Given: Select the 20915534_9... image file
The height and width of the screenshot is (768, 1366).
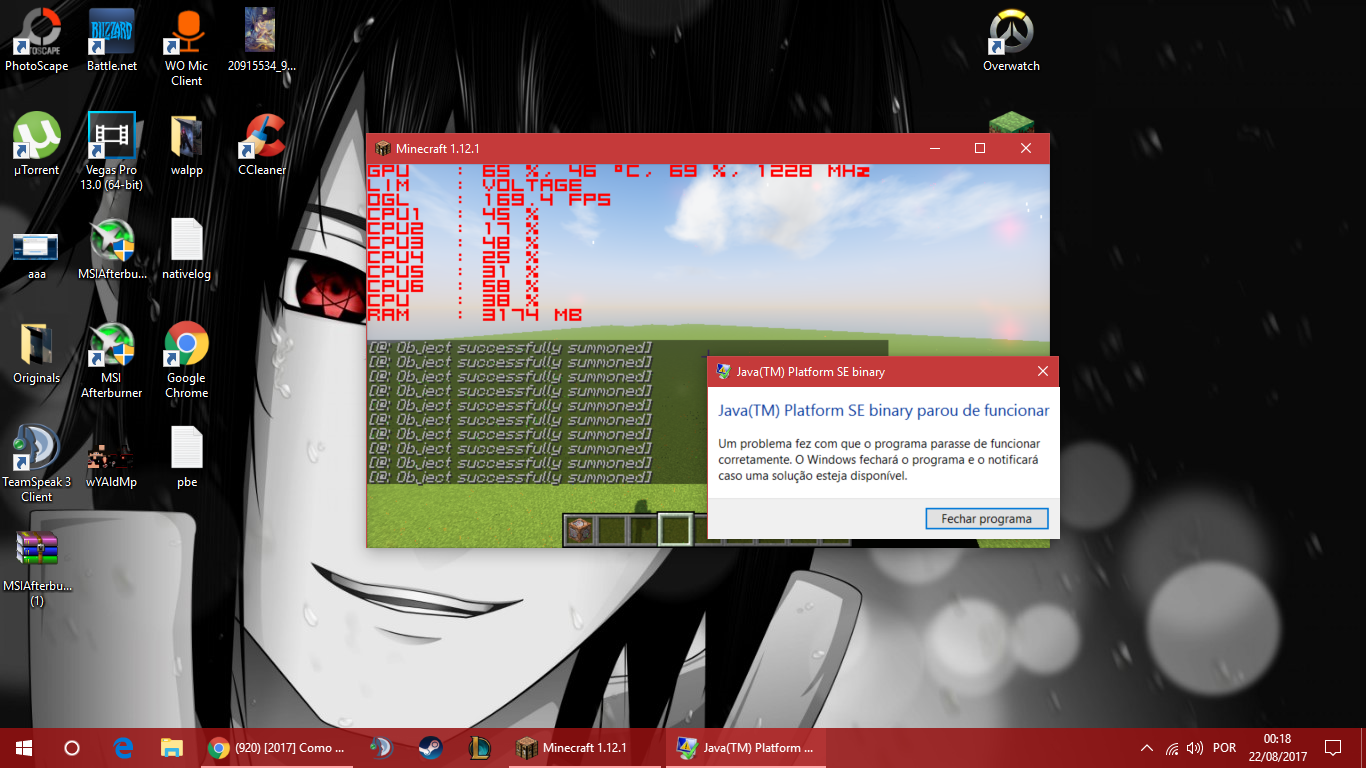Looking at the screenshot, I should [x=261, y=40].
